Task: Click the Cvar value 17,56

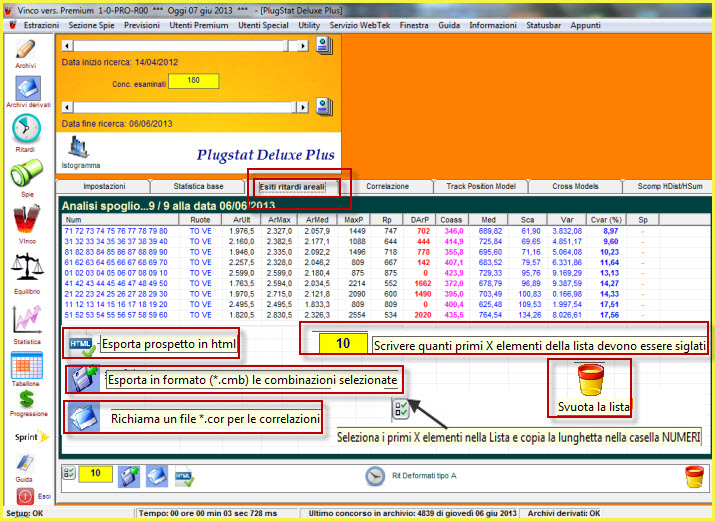Action: pos(610,315)
